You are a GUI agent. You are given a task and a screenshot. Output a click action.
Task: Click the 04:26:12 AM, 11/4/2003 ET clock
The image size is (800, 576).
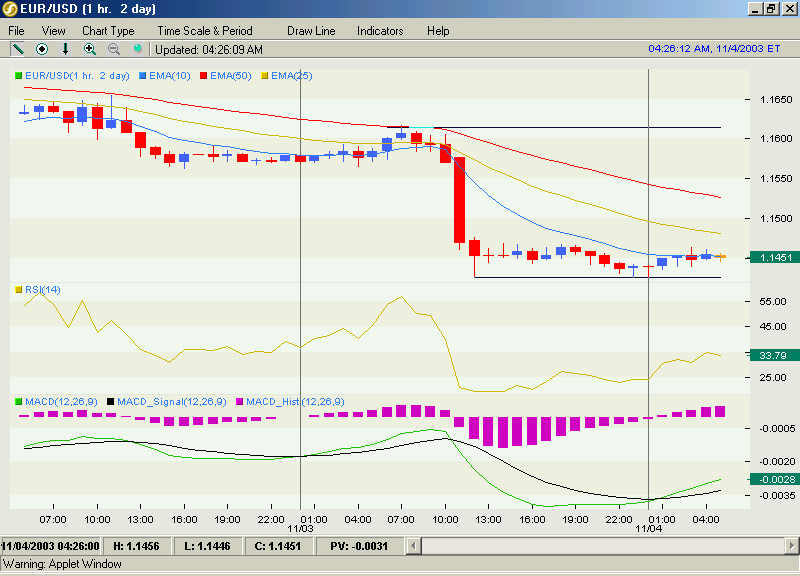pos(714,48)
